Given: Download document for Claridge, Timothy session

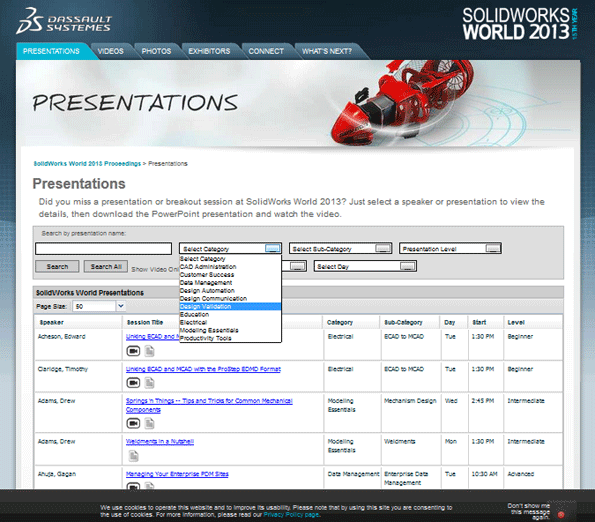Looking at the screenshot, I should point(150,383).
